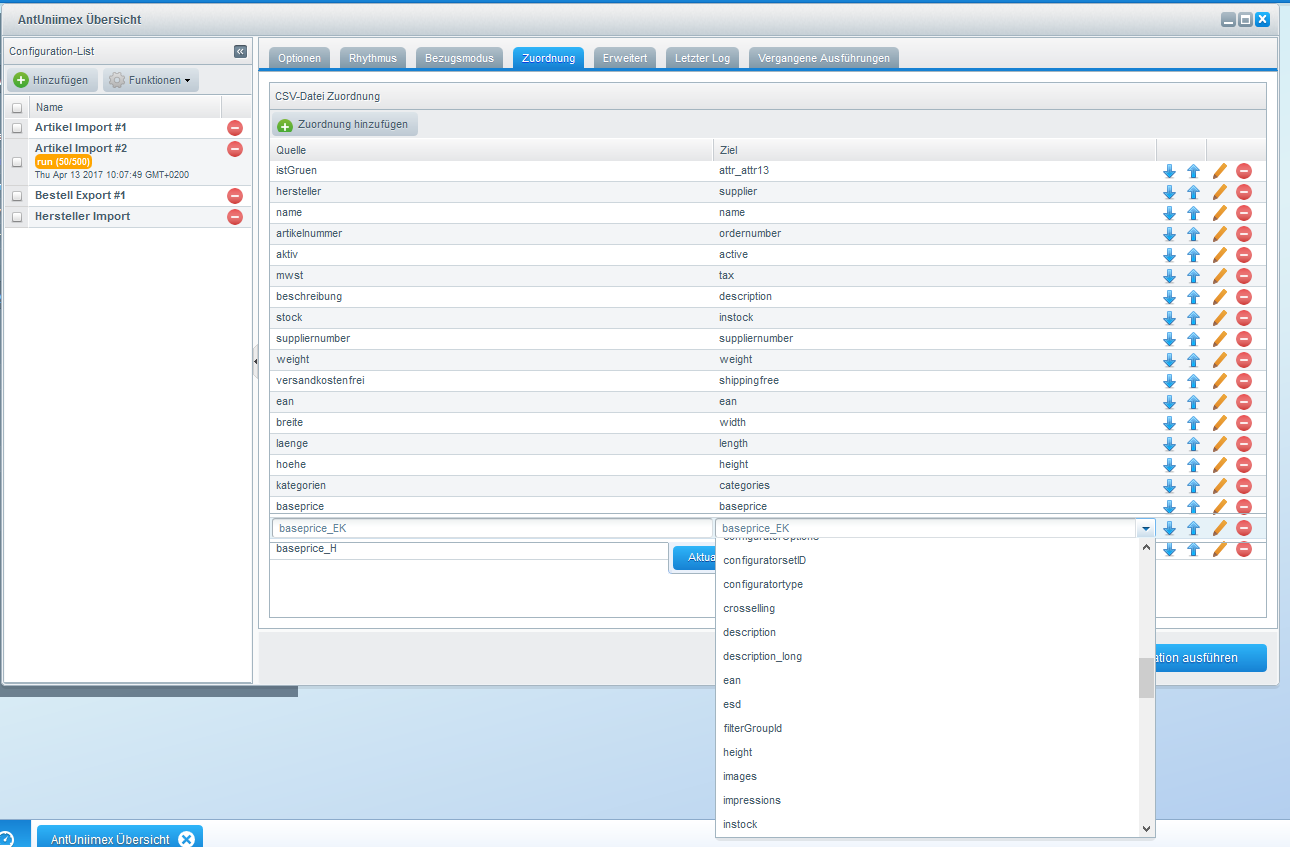
Task: Move the weight mapping up
Action: [1193, 360]
